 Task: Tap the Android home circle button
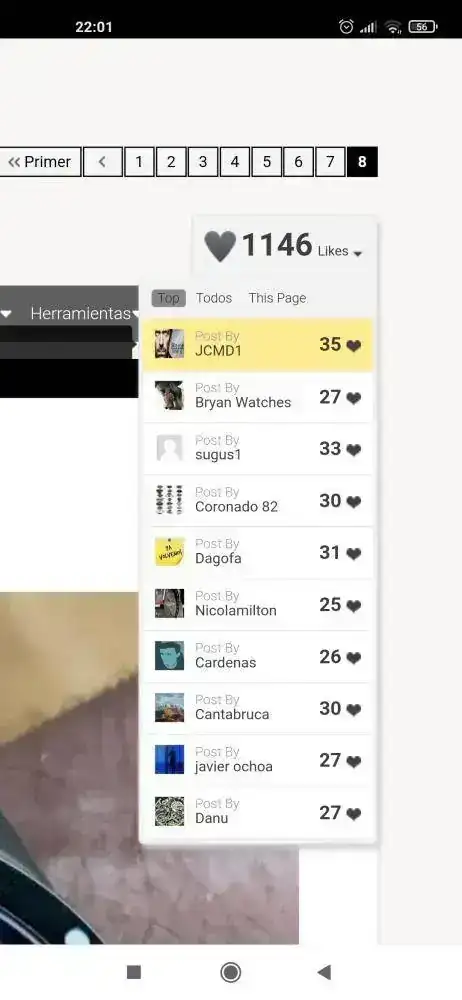click(x=230, y=972)
